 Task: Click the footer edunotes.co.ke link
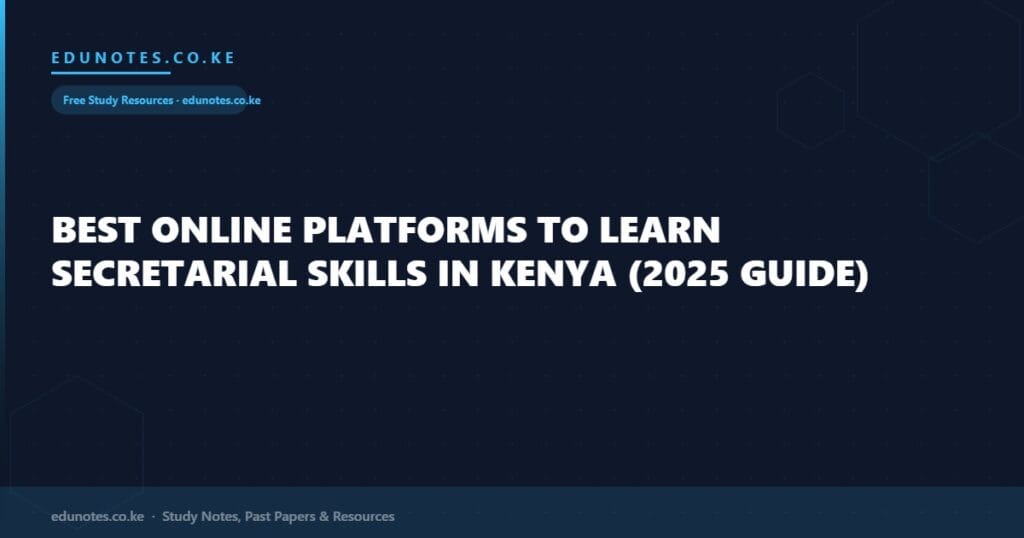[x=97, y=517]
